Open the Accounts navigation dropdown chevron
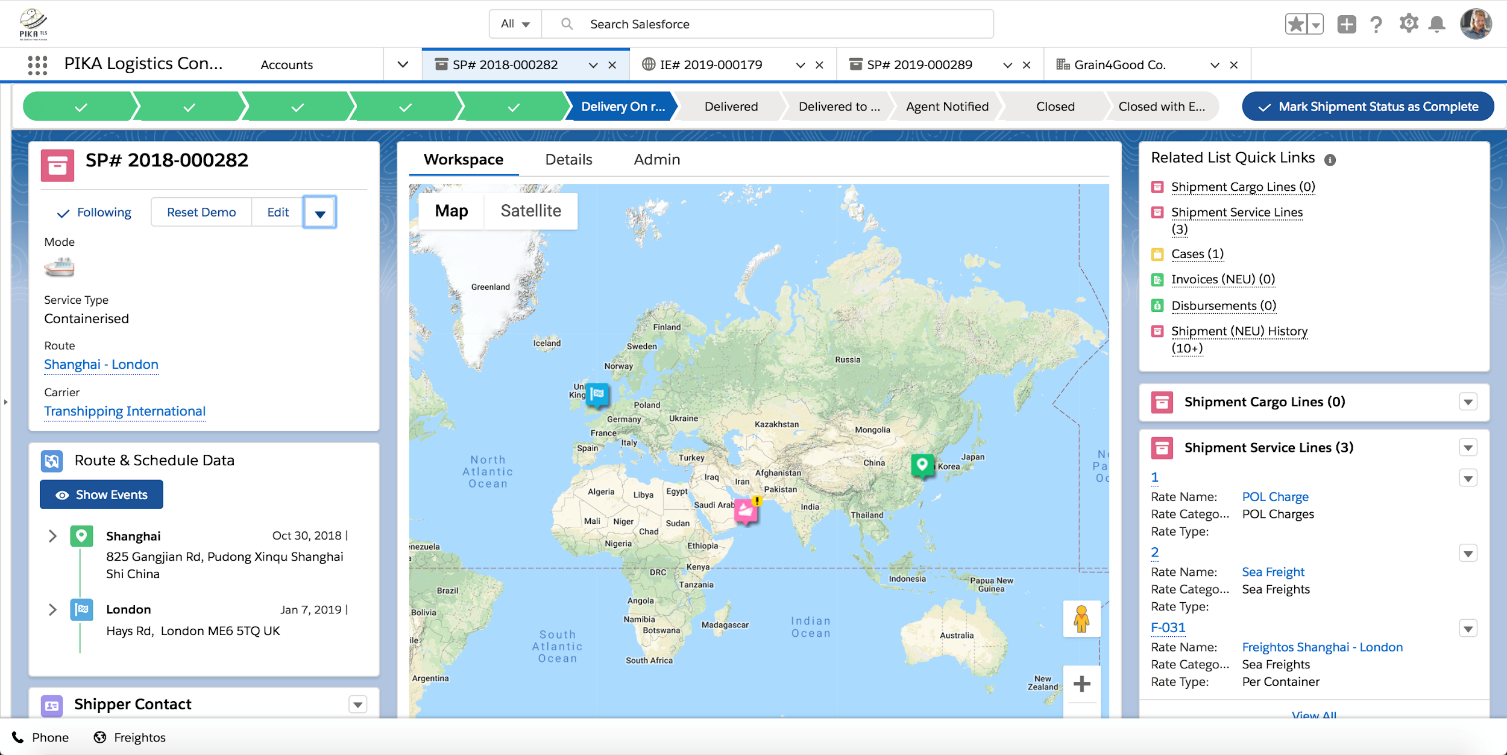 coord(403,65)
